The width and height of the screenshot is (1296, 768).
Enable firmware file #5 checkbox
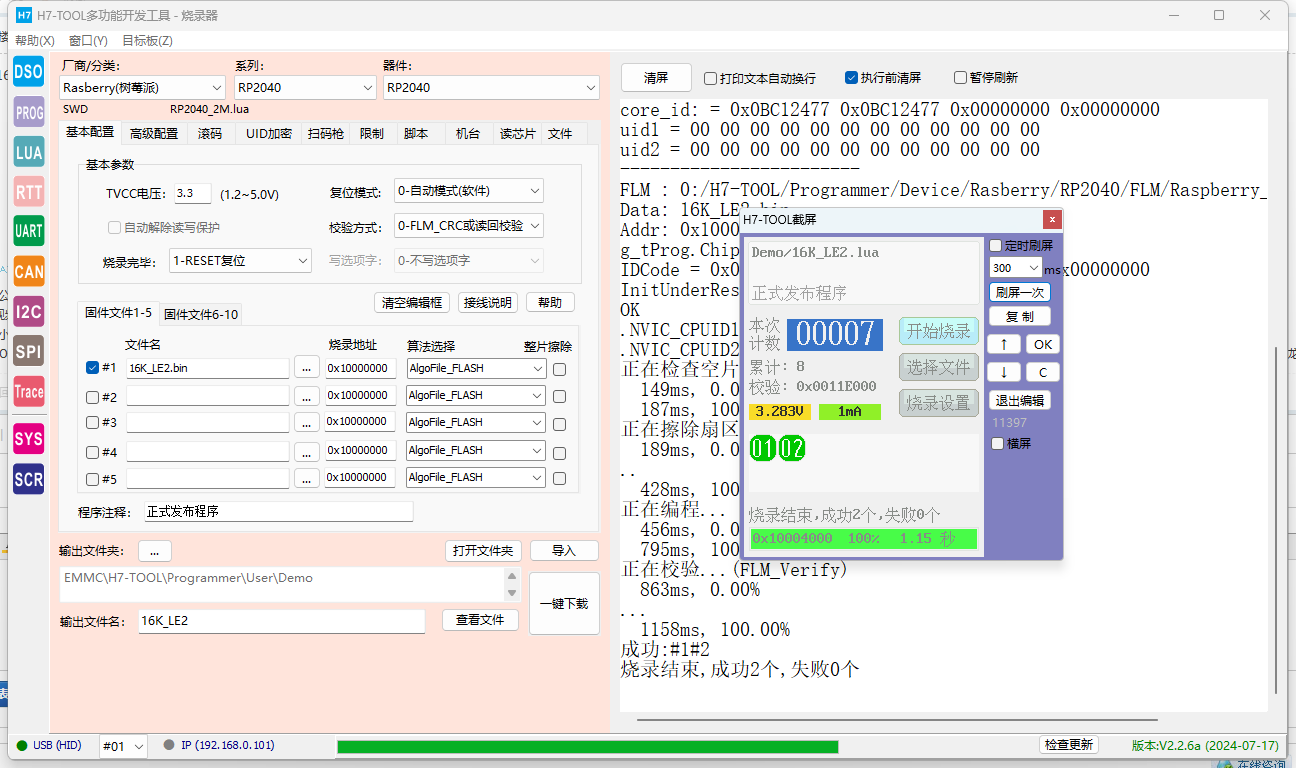tap(93, 478)
